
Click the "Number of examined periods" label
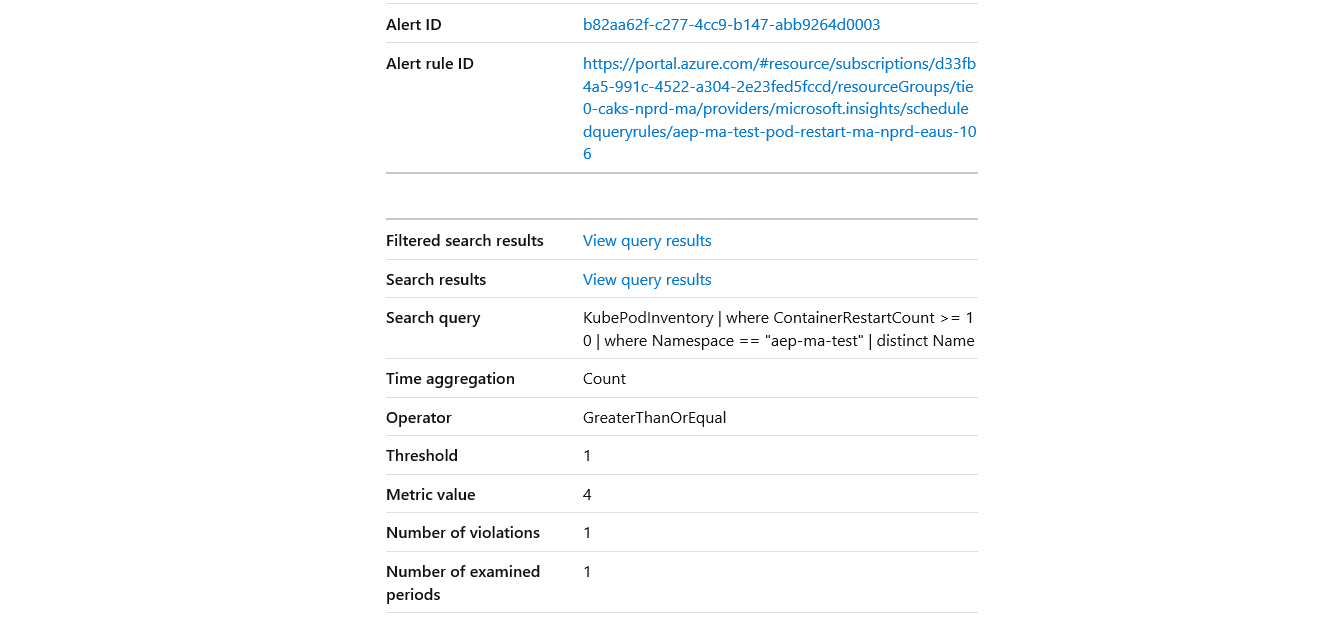pos(462,583)
